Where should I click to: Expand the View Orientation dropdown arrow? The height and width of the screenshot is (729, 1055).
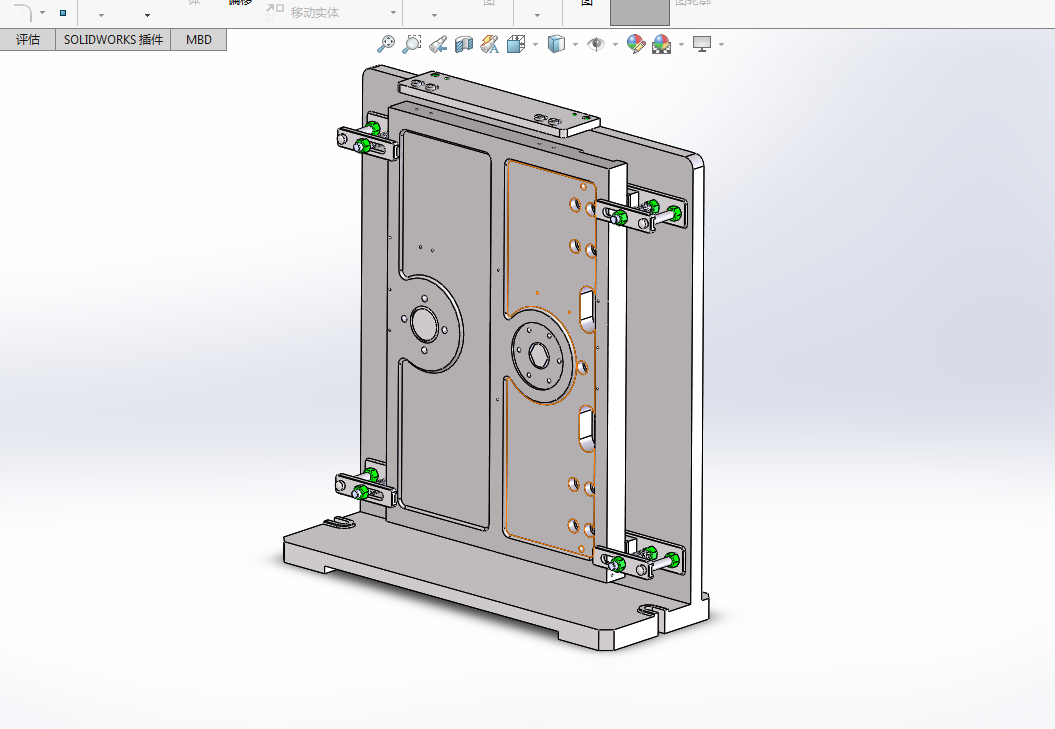coord(536,44)
